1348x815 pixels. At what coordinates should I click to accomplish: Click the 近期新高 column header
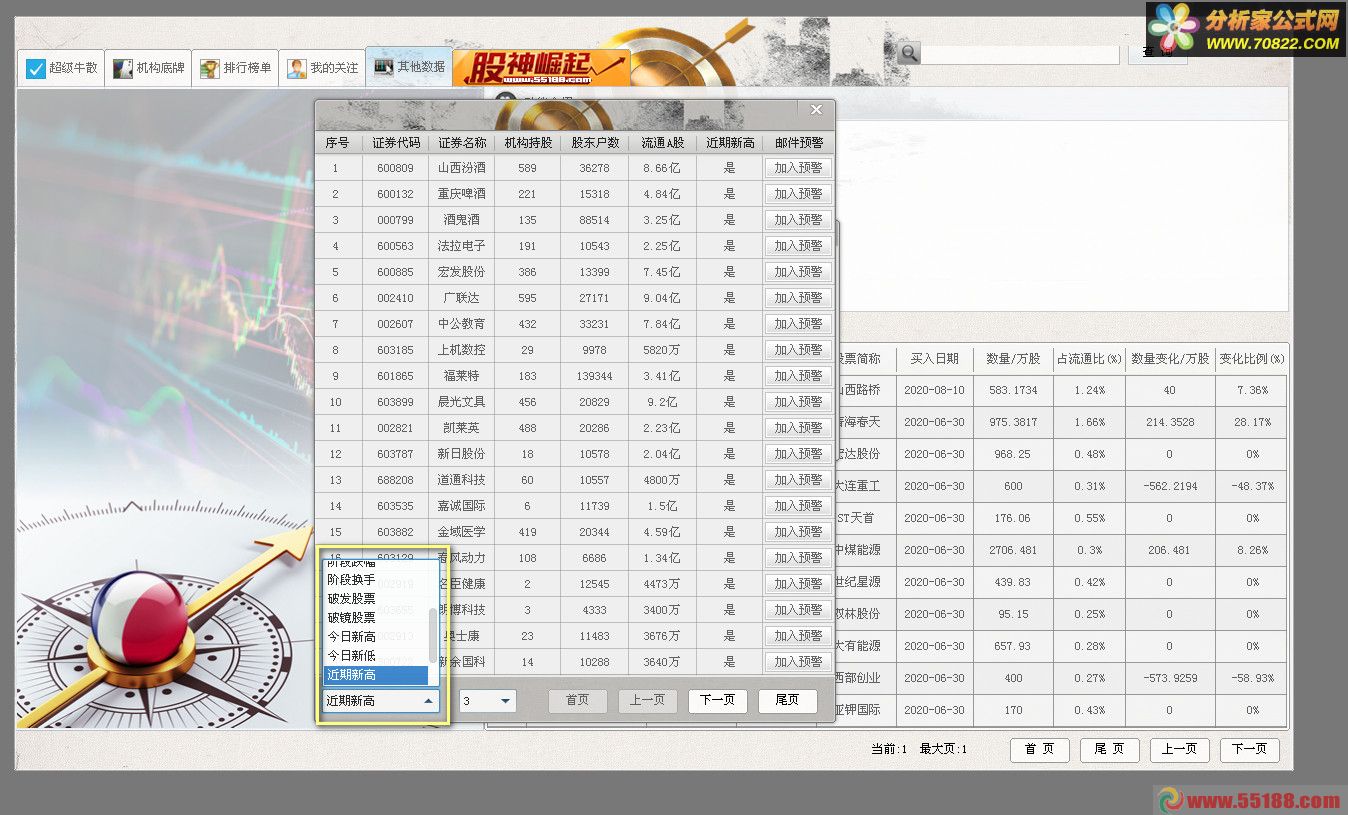730,143
